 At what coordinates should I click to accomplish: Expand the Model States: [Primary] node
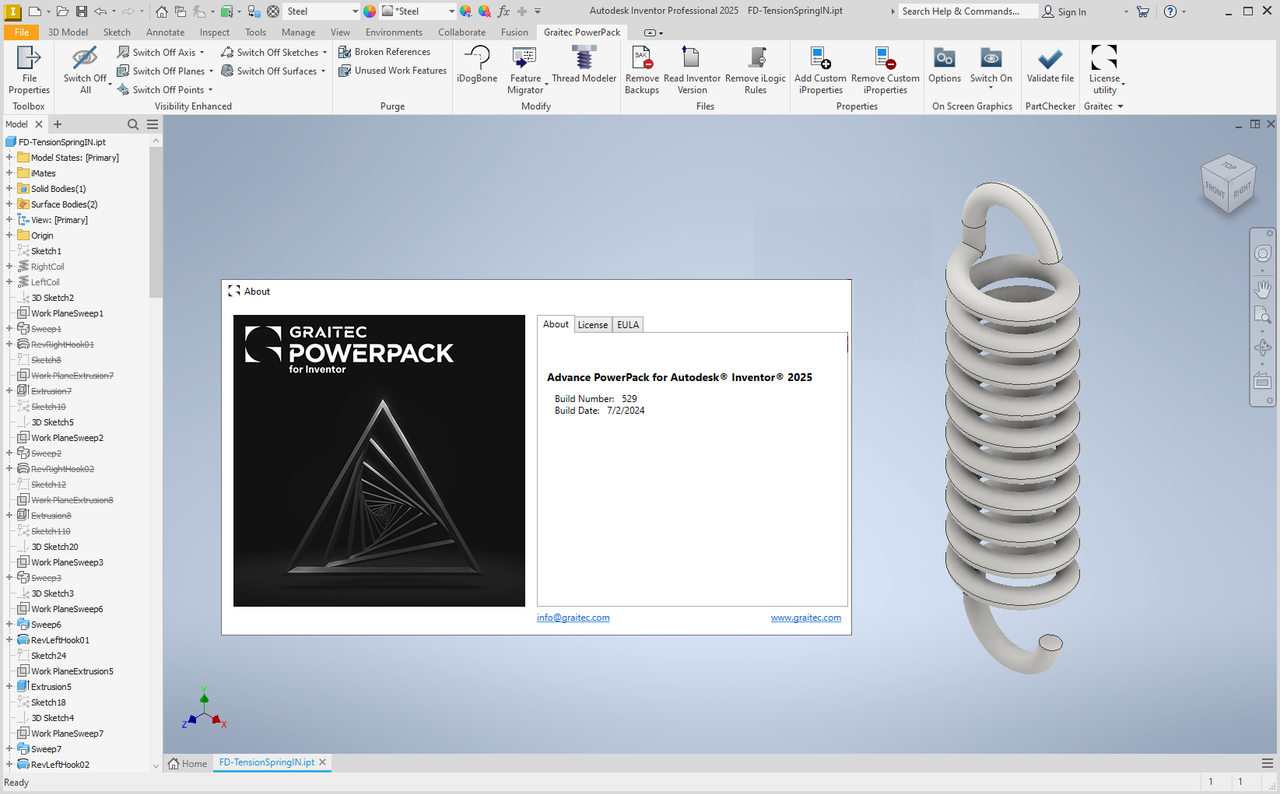(9, 157)
